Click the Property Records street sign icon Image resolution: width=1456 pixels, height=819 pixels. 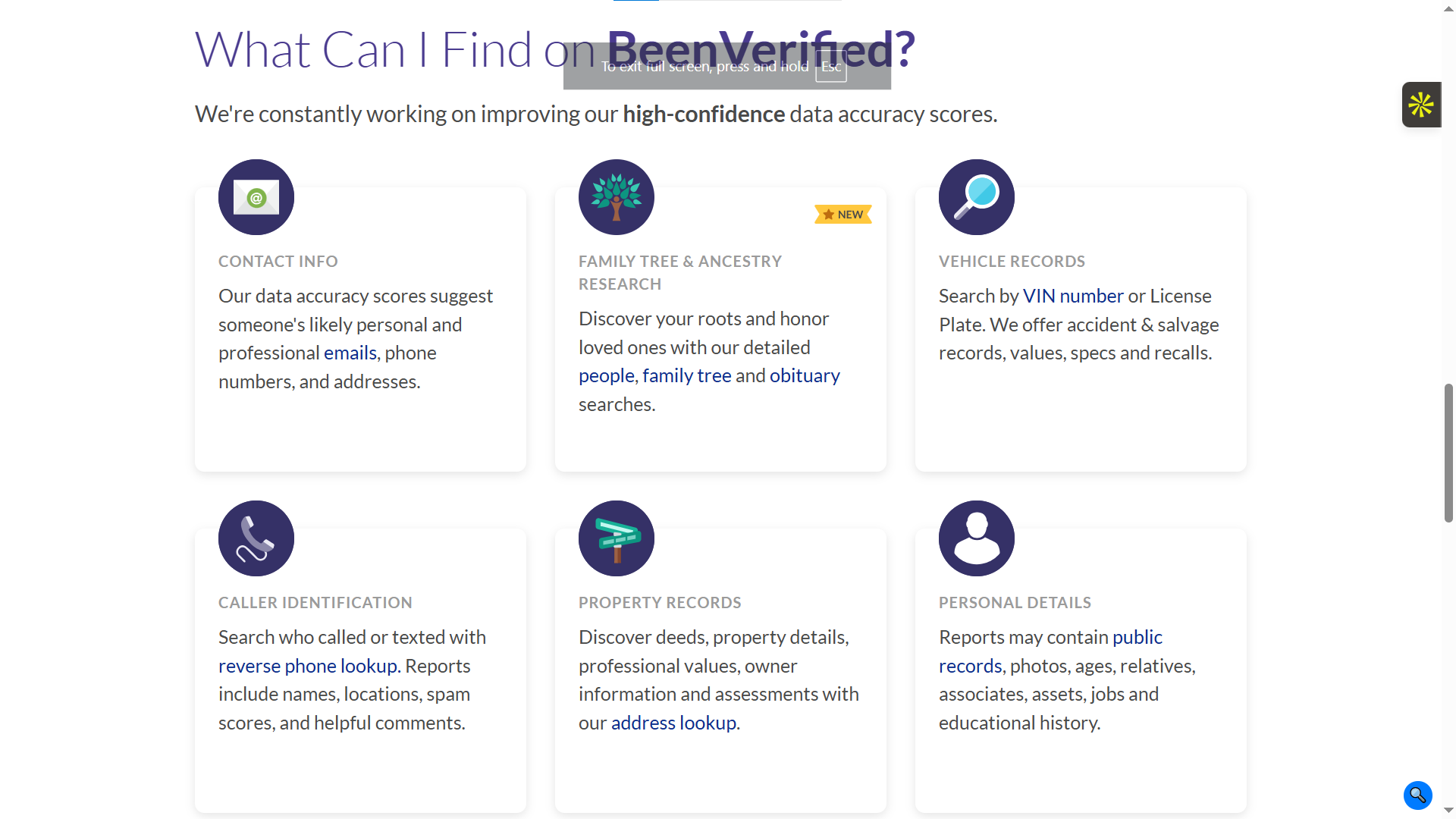pos(617,538)
